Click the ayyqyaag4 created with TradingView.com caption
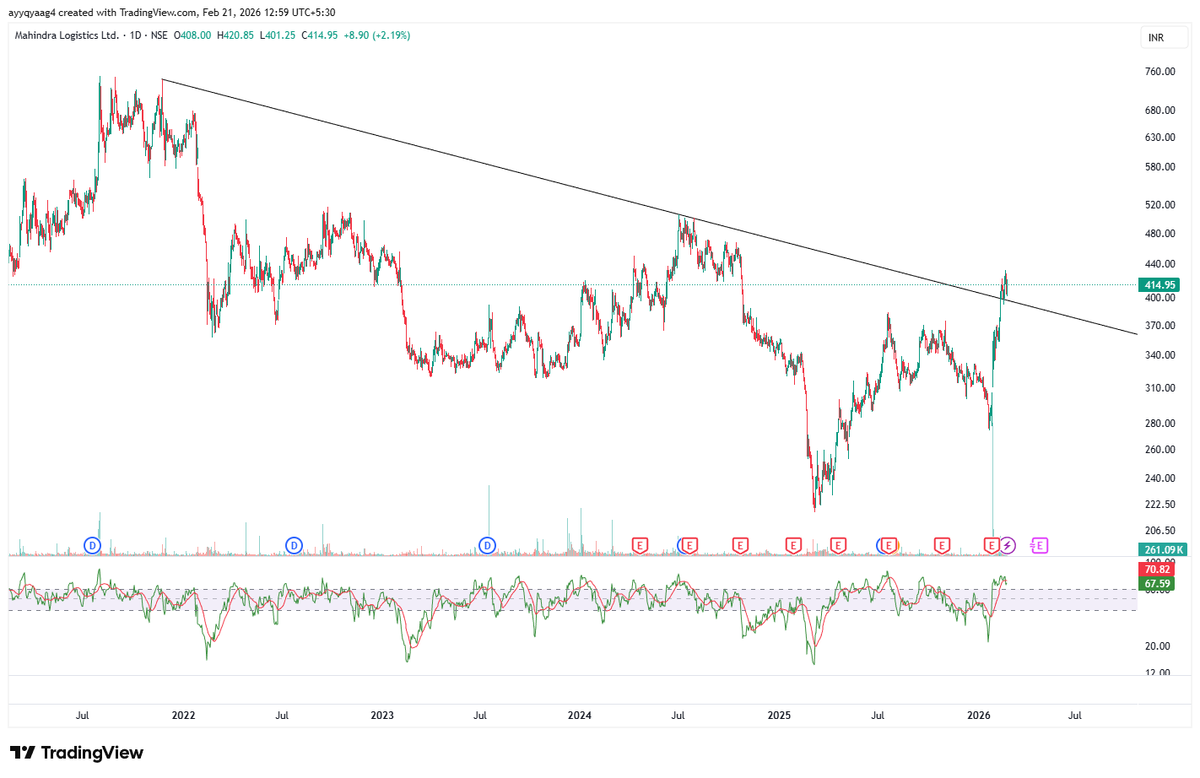1200x778 pixels. (171, 12)
